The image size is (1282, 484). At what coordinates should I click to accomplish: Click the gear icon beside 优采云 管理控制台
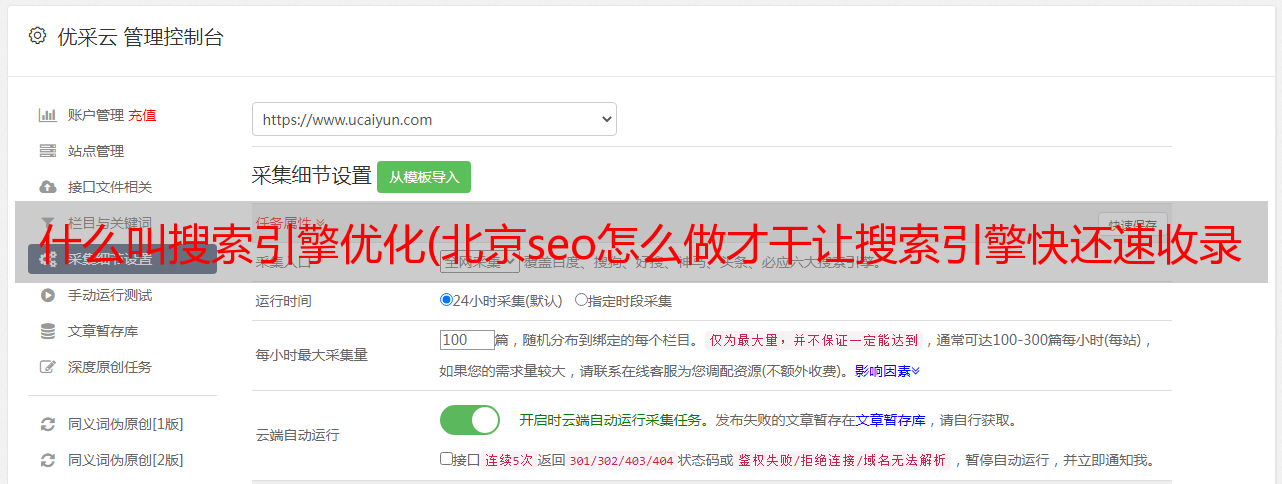(x=37, y=36)
